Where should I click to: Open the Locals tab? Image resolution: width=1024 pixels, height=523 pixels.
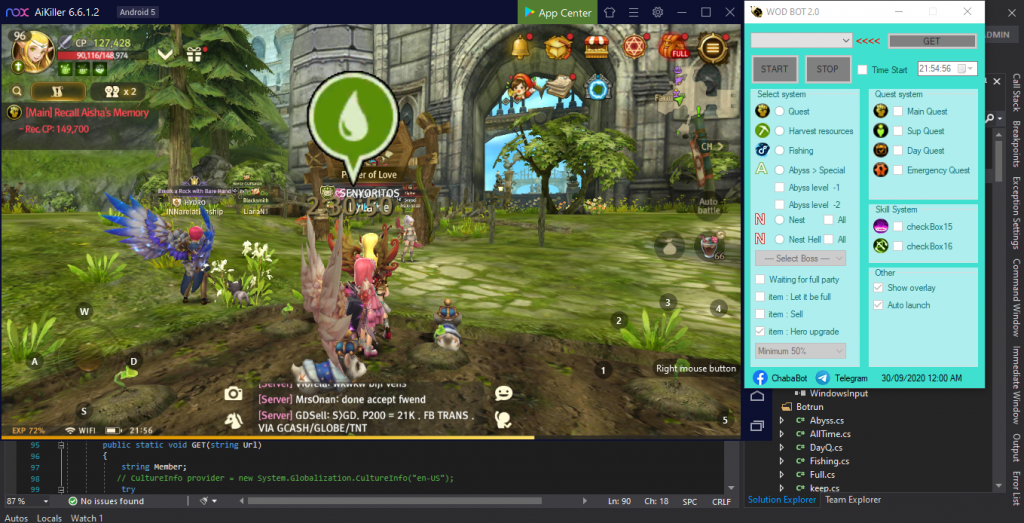click(x=49, y=518)
